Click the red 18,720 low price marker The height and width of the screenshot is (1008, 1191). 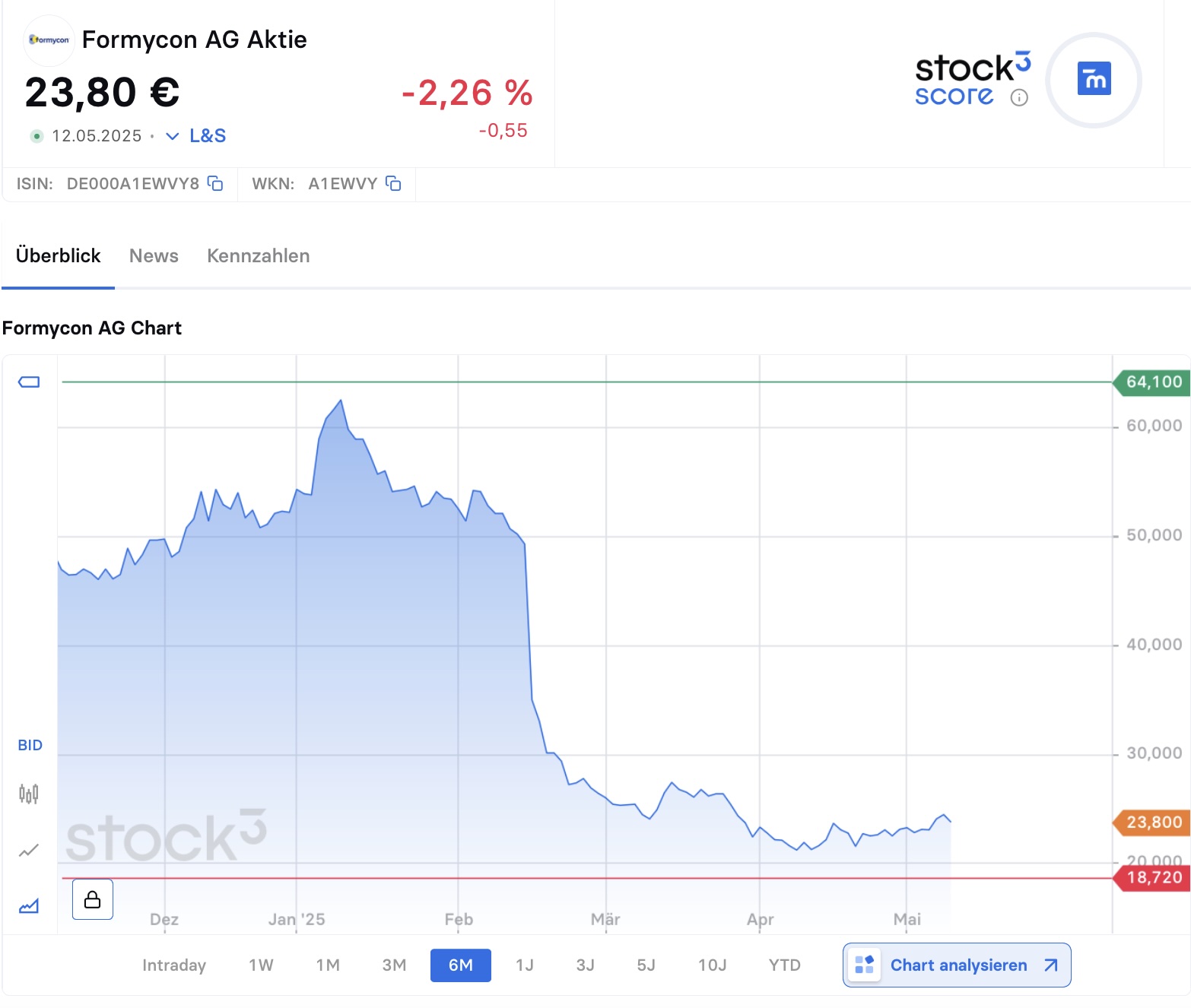1151,878
